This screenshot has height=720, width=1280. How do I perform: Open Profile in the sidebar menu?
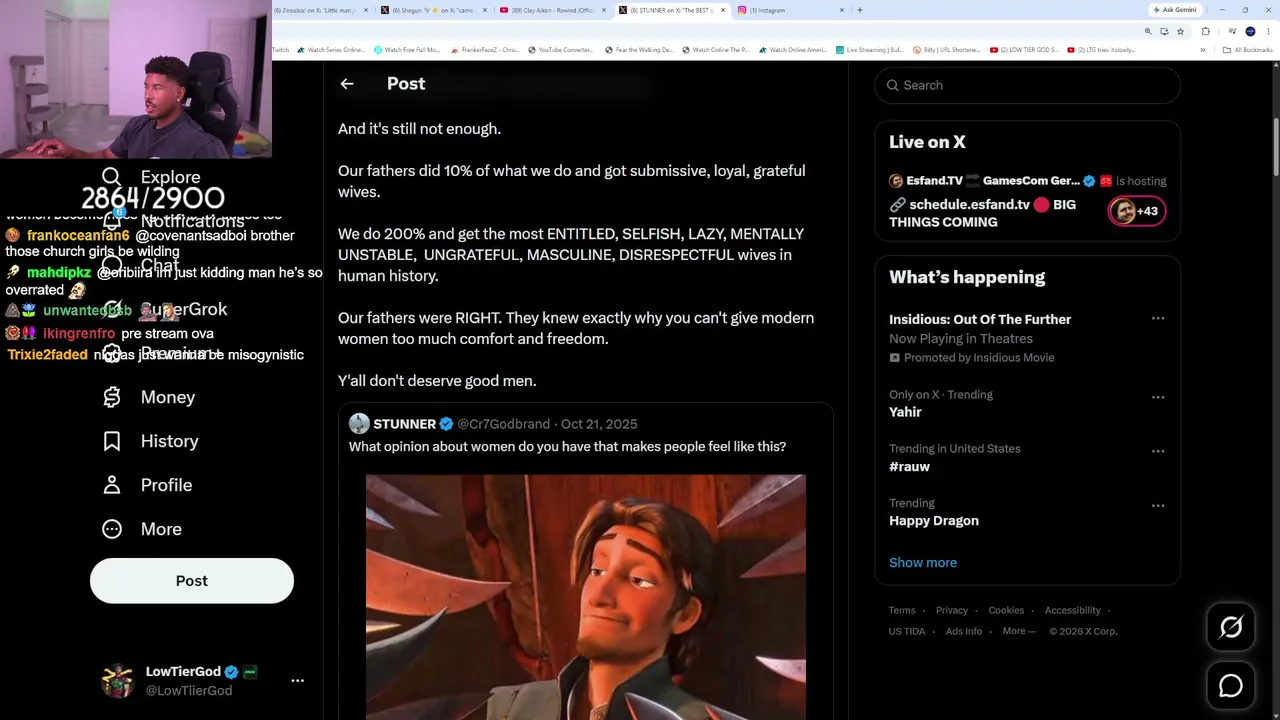(x=166, y=485)
